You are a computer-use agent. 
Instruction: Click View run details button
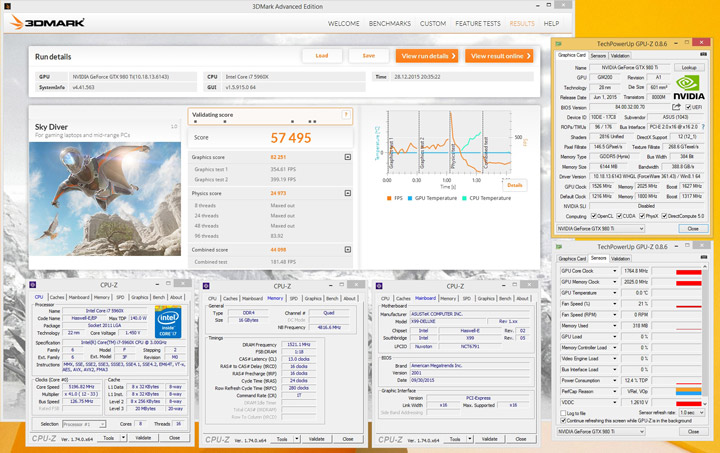pos(427,56)
